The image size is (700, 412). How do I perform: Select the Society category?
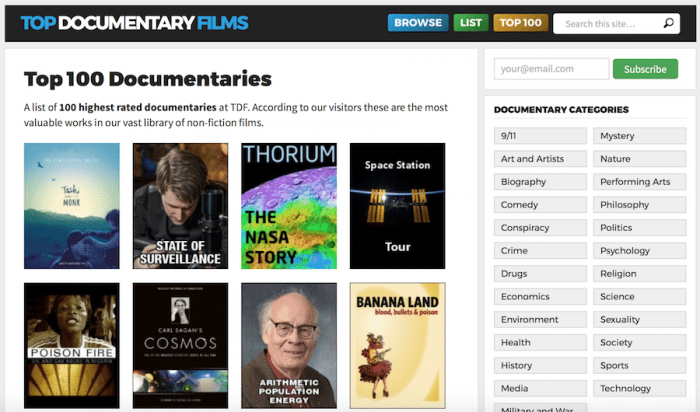coord(639,342)
